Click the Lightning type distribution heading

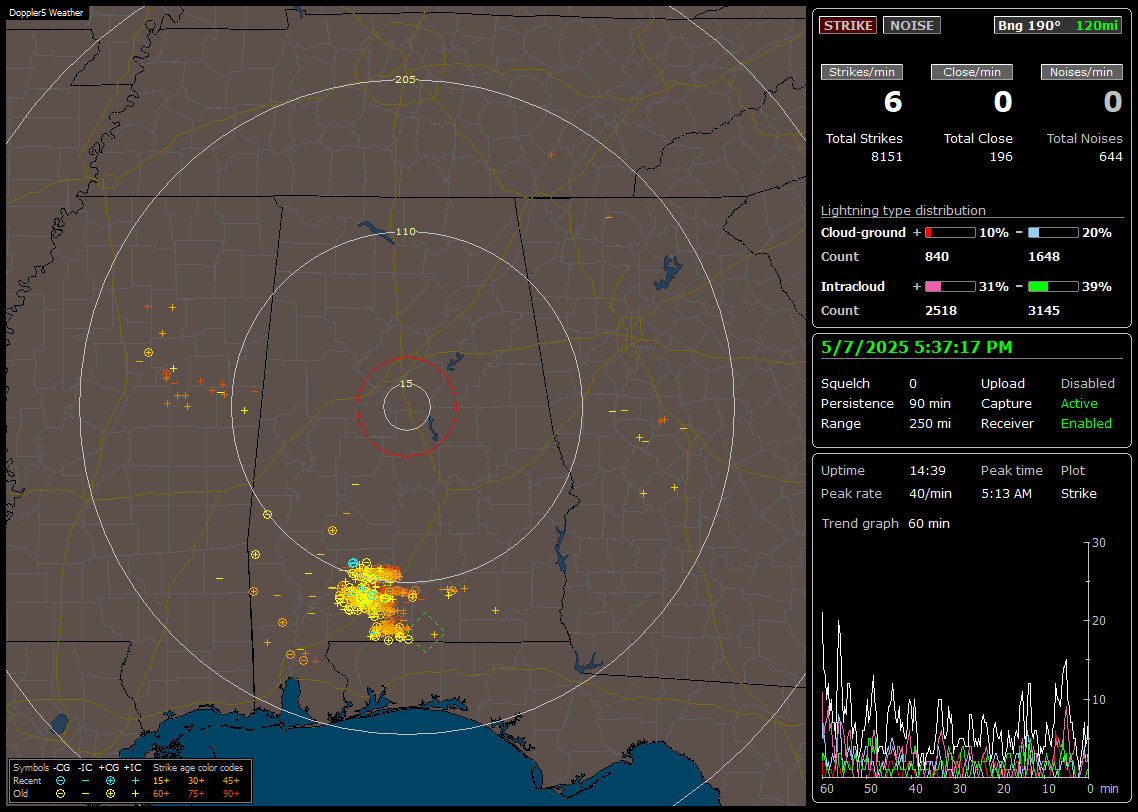(903, 210)
